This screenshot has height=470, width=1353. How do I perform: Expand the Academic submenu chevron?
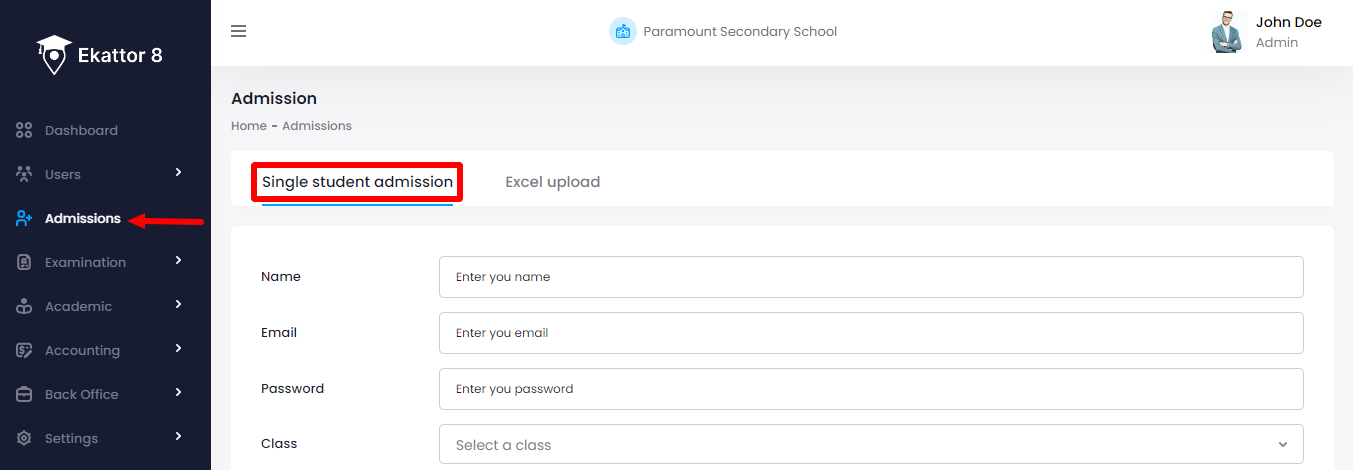tap(179, 305)
